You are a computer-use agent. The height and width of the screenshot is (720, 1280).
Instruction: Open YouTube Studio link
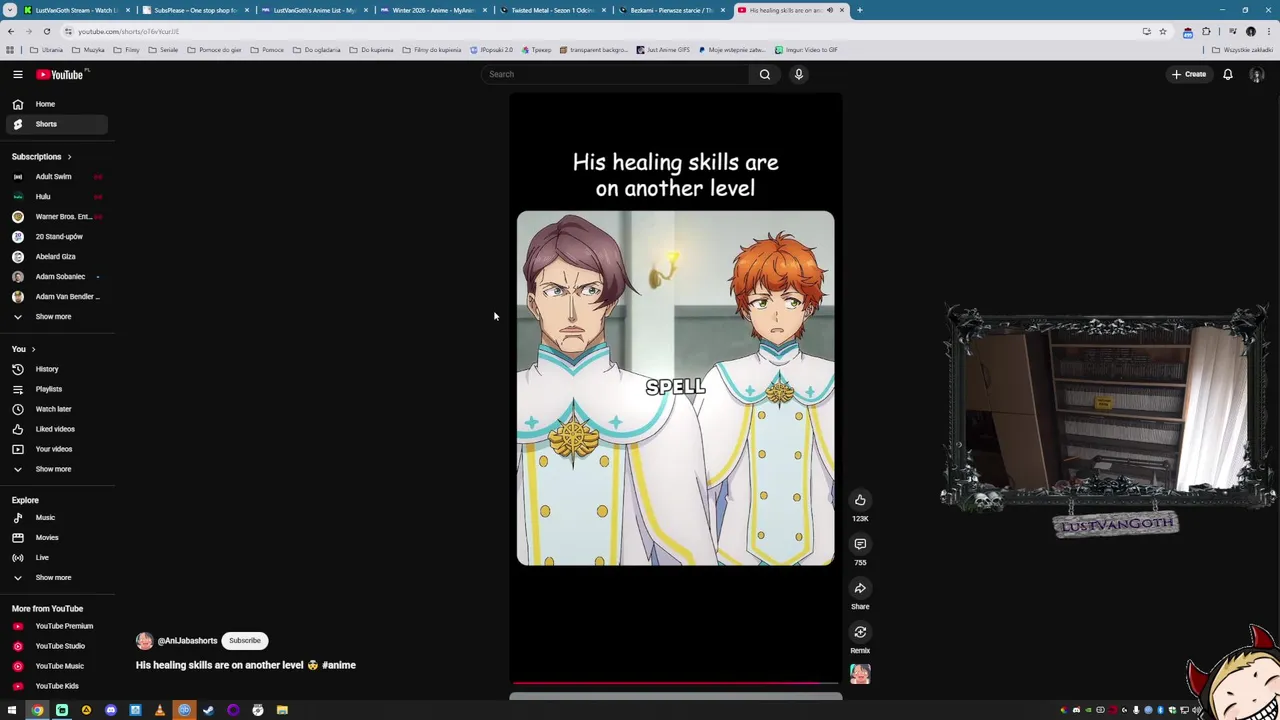pyautogui.click(x=56, y=646)
